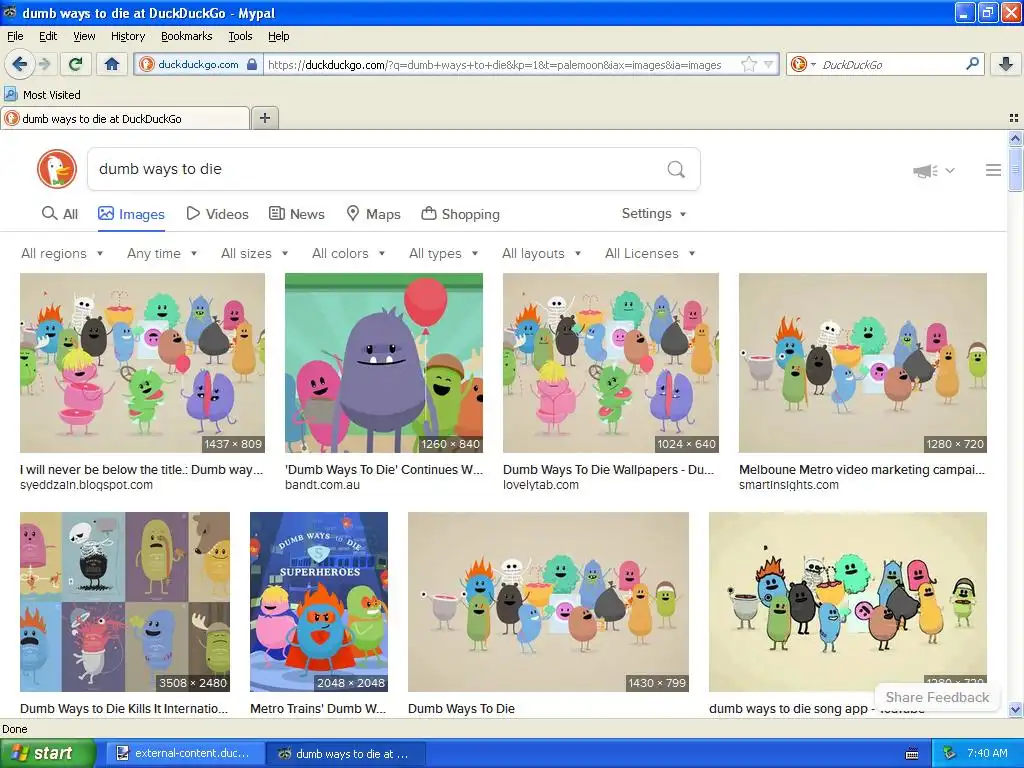The height and width of the screenshot is (768, 1024).
Task: Open the News tab
Action: tap(296, 214)
